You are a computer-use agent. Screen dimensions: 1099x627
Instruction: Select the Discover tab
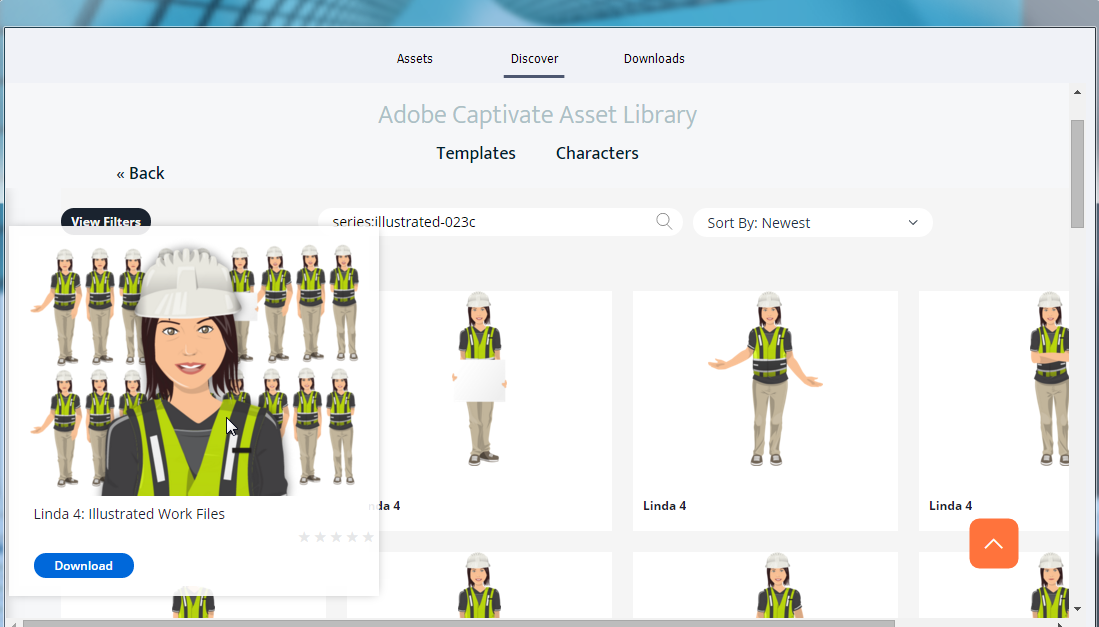pyautogui.click(x=534, y=59)
